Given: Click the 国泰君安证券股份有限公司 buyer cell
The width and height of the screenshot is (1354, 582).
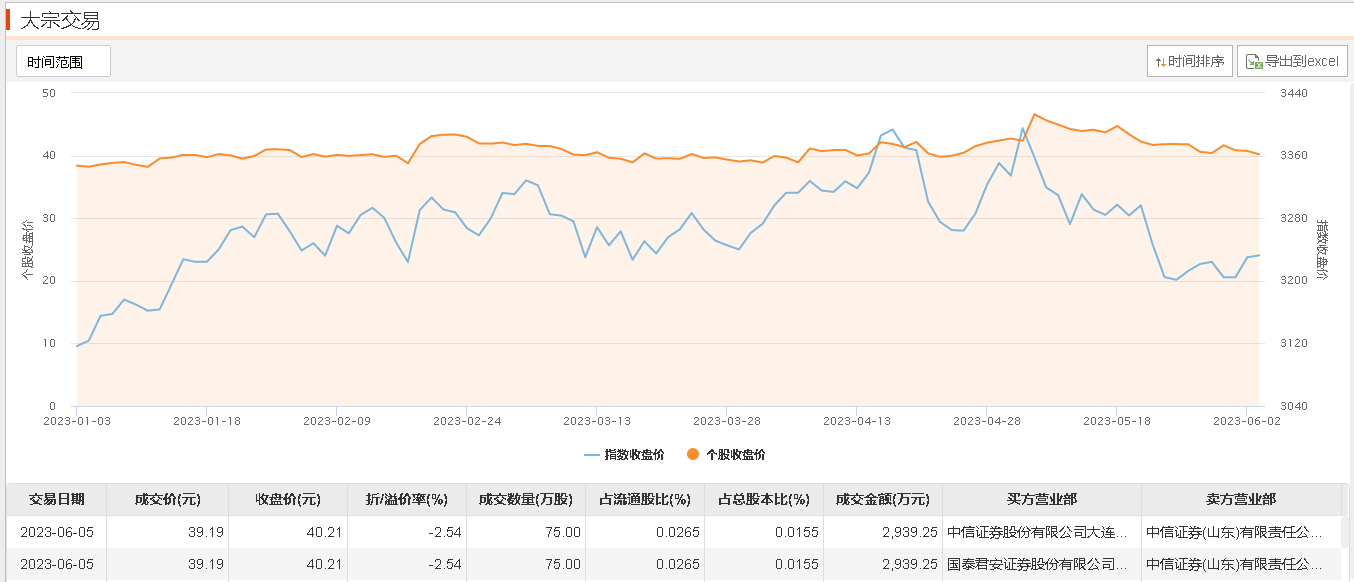Looking at the screenshot, I should point(1040,564).
